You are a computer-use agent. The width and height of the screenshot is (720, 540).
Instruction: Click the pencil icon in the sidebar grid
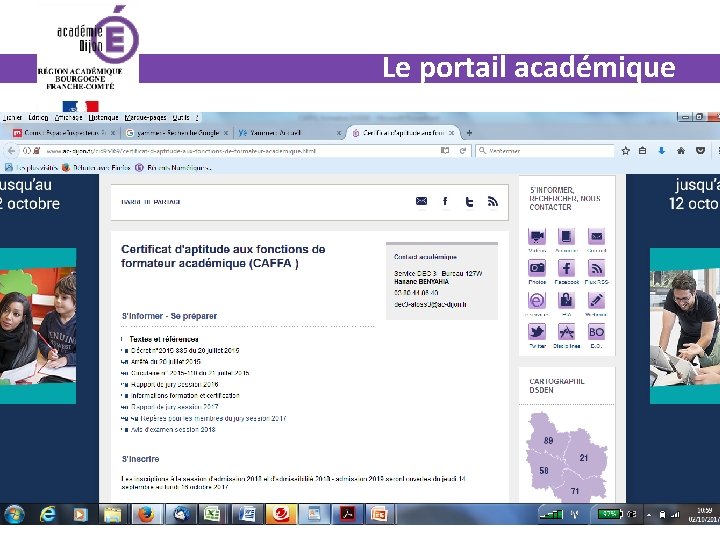[x=596, y=301]
